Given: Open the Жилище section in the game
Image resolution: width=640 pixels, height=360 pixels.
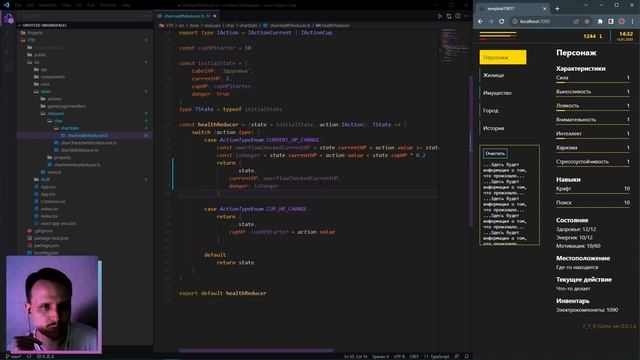Looking at the screenshot, I should pyautogui.click(x=493, y=75).
